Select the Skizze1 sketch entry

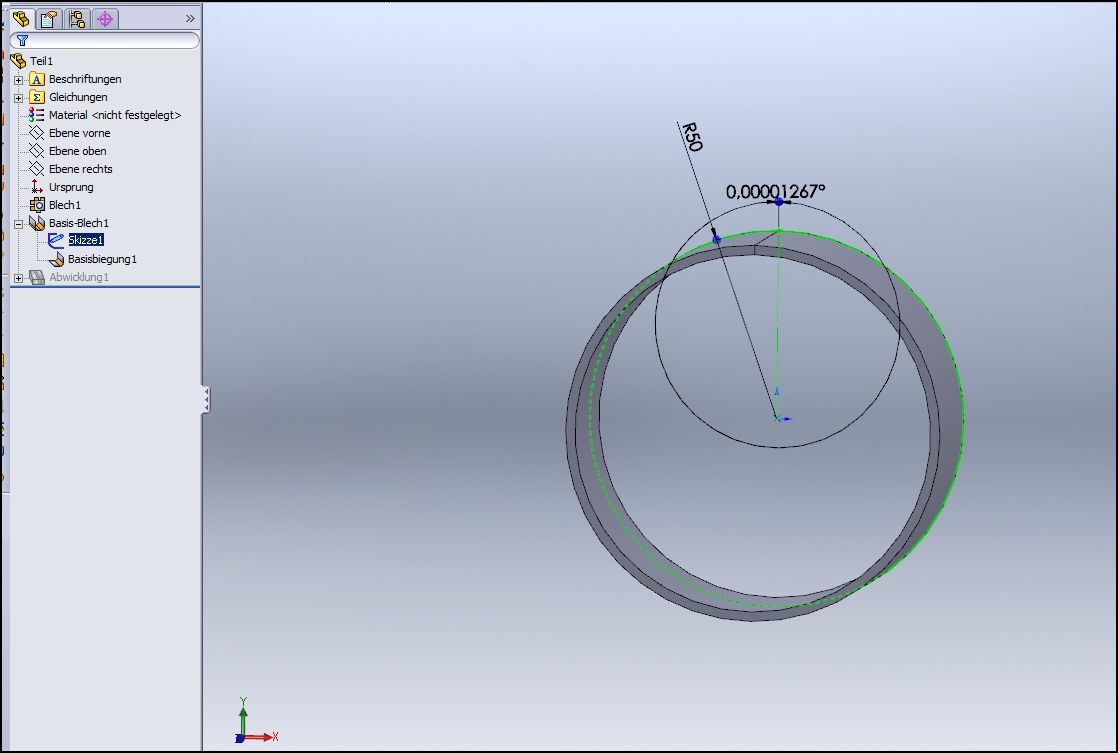click(86, 240)
